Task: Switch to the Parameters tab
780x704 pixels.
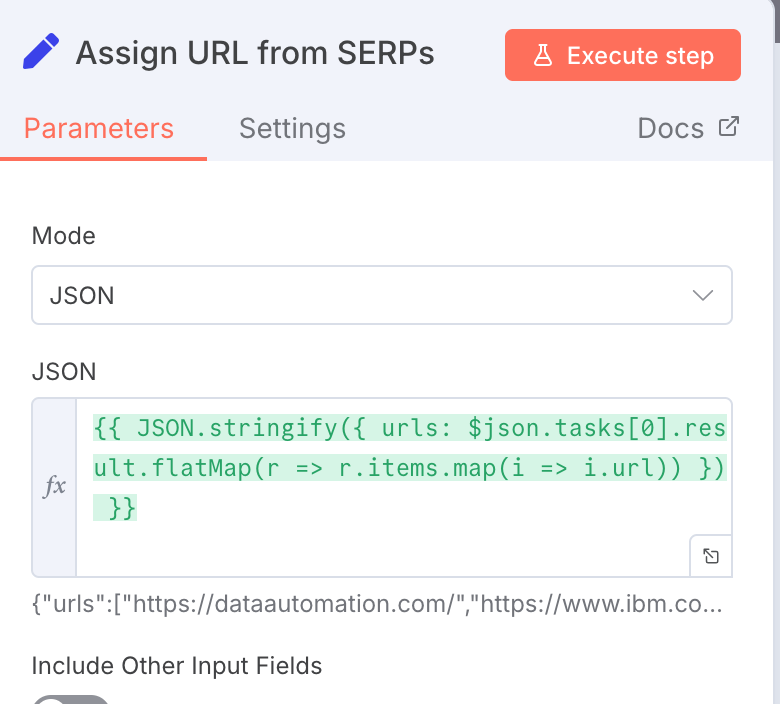Action: [99, 129]
